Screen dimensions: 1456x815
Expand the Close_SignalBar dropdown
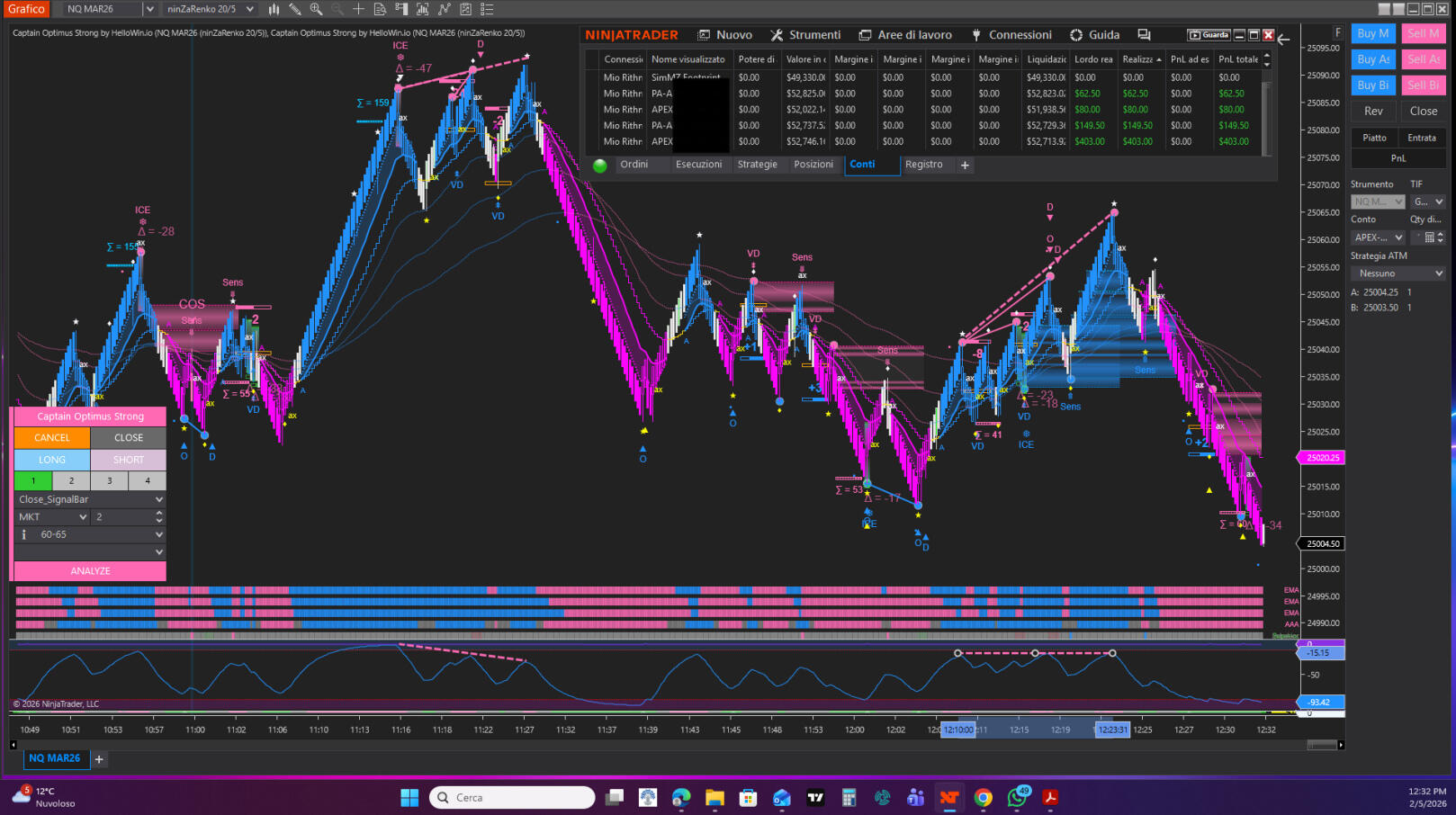click(x=90, y=499)
